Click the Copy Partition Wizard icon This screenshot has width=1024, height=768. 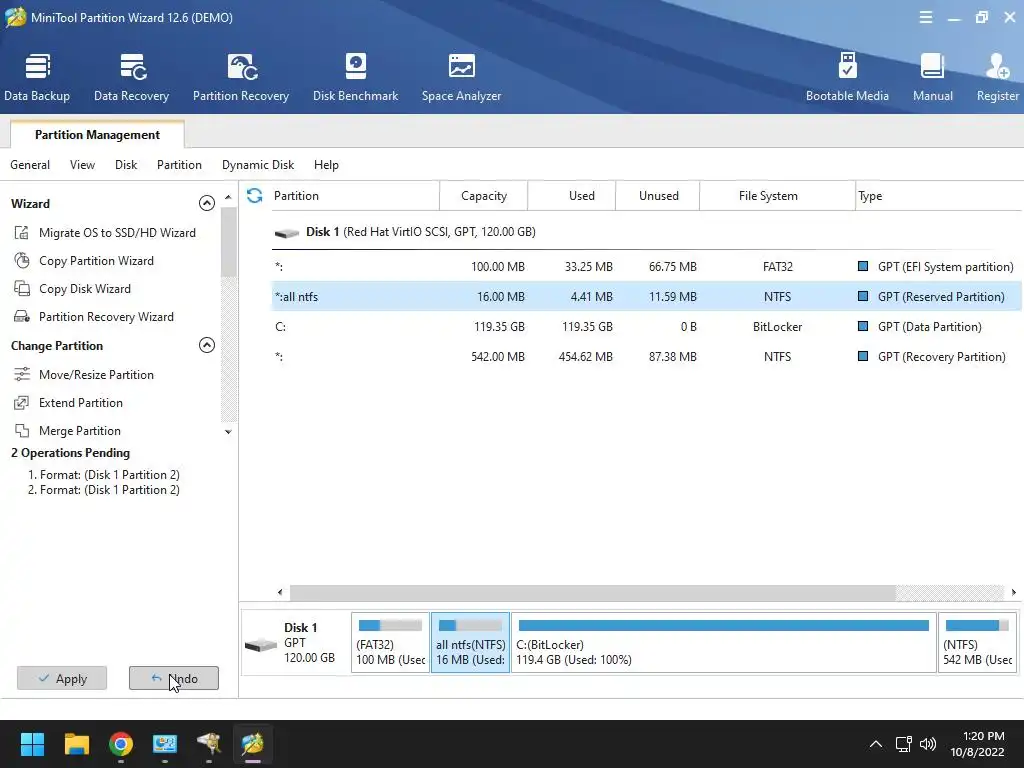tap(22, 261)
